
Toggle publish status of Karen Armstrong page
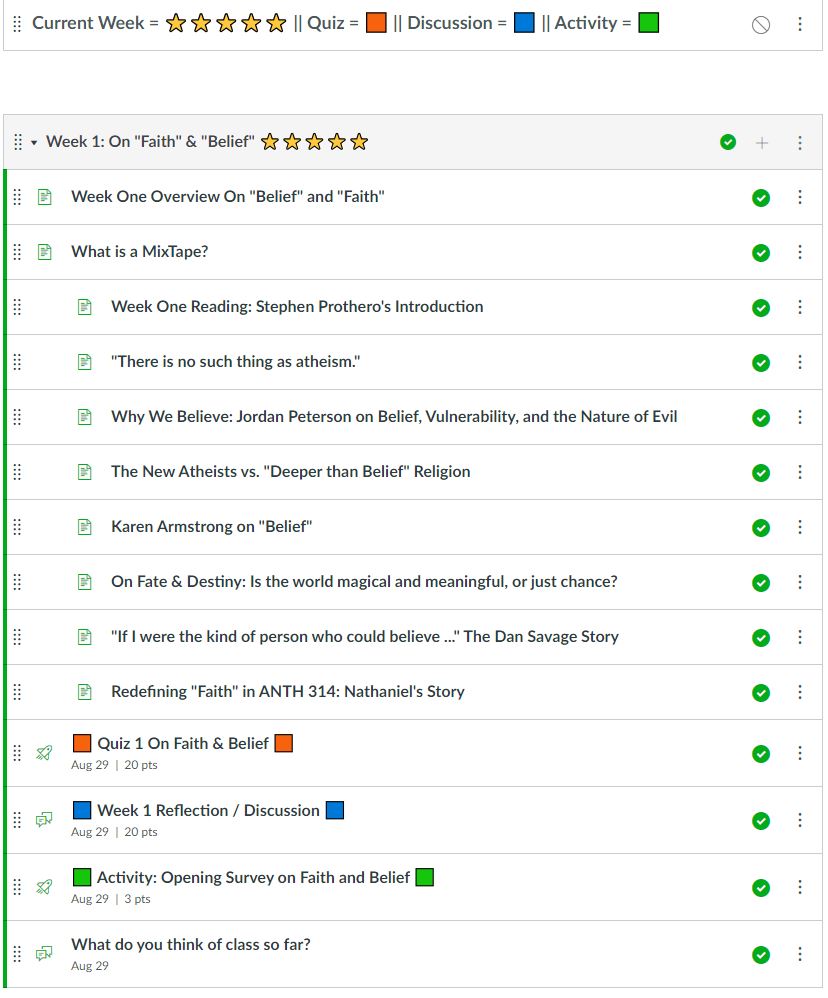point(761,528)
